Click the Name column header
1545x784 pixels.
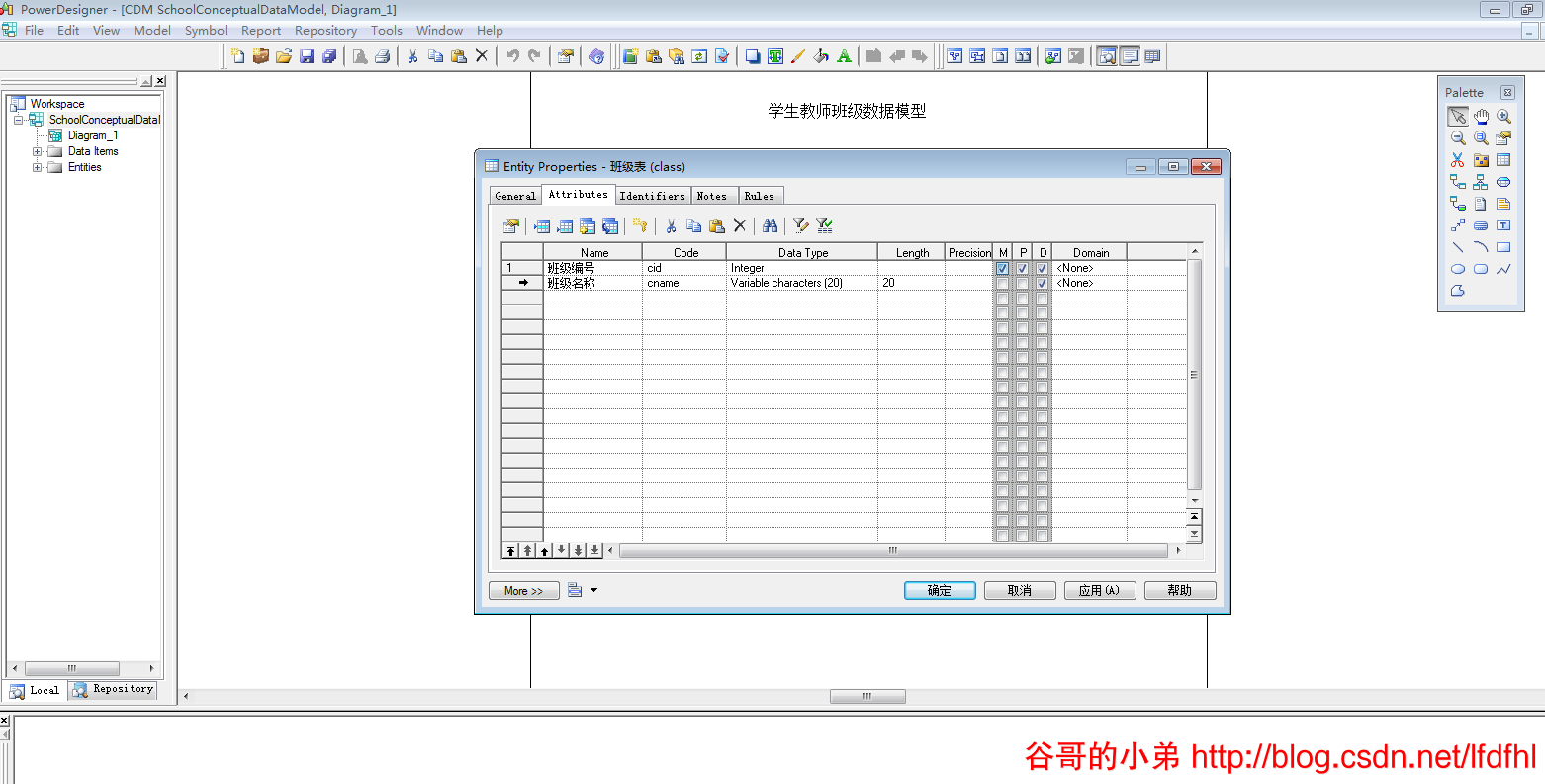593,252
